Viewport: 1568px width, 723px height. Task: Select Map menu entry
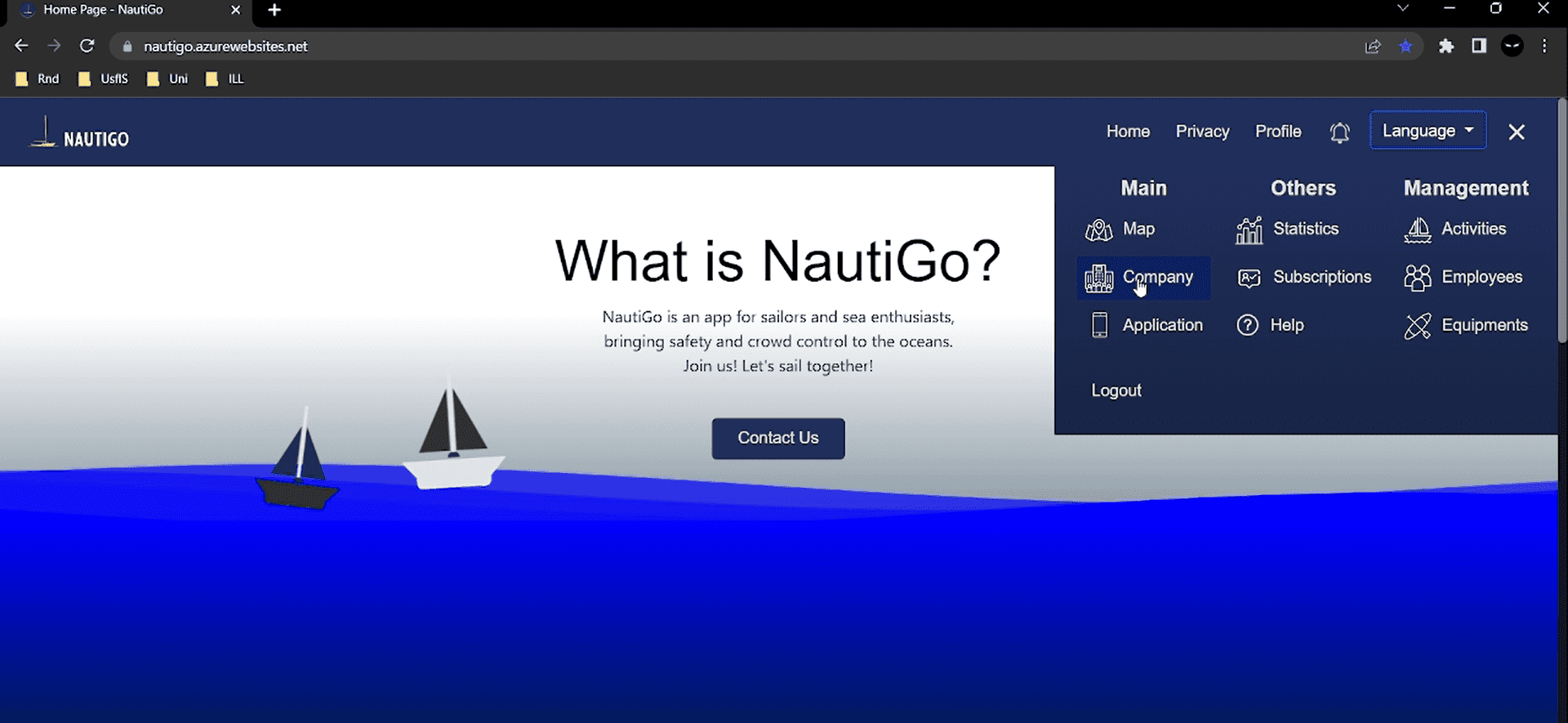click(1138, 230)
